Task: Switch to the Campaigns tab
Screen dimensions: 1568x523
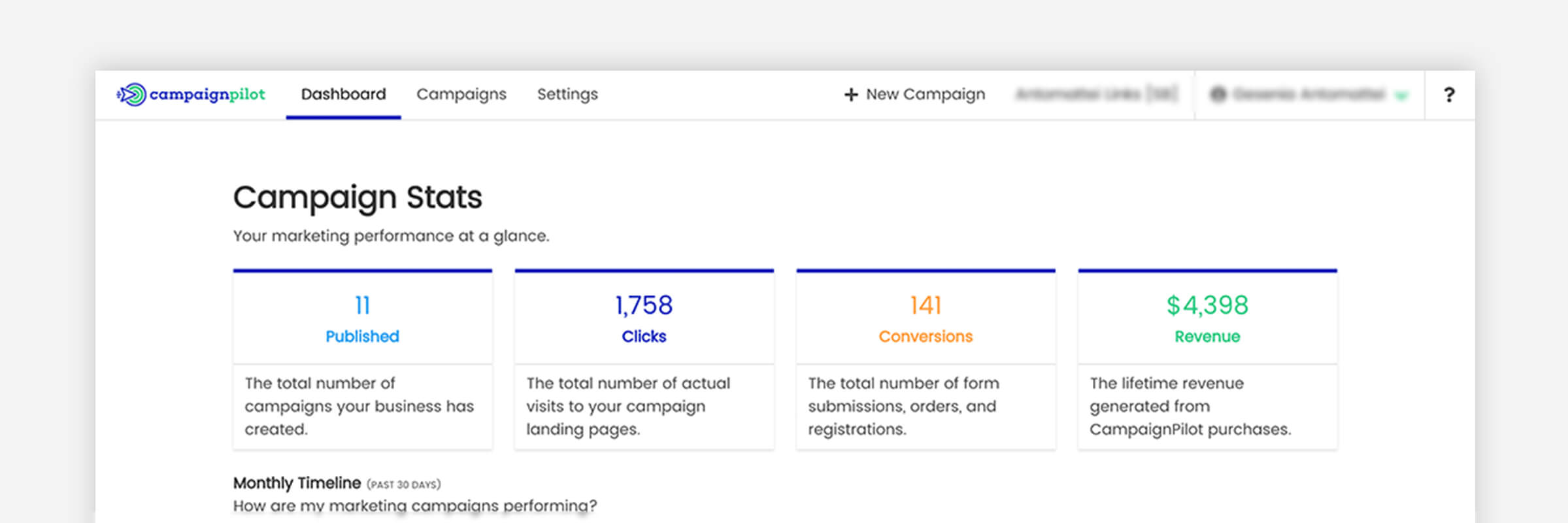Action: point(461,95)
